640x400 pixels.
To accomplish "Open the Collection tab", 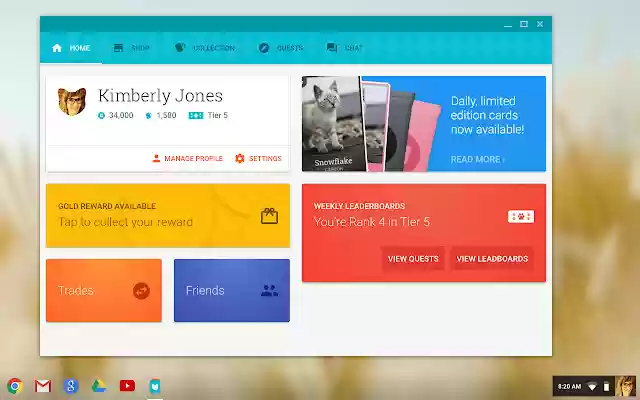I will 204,48.
